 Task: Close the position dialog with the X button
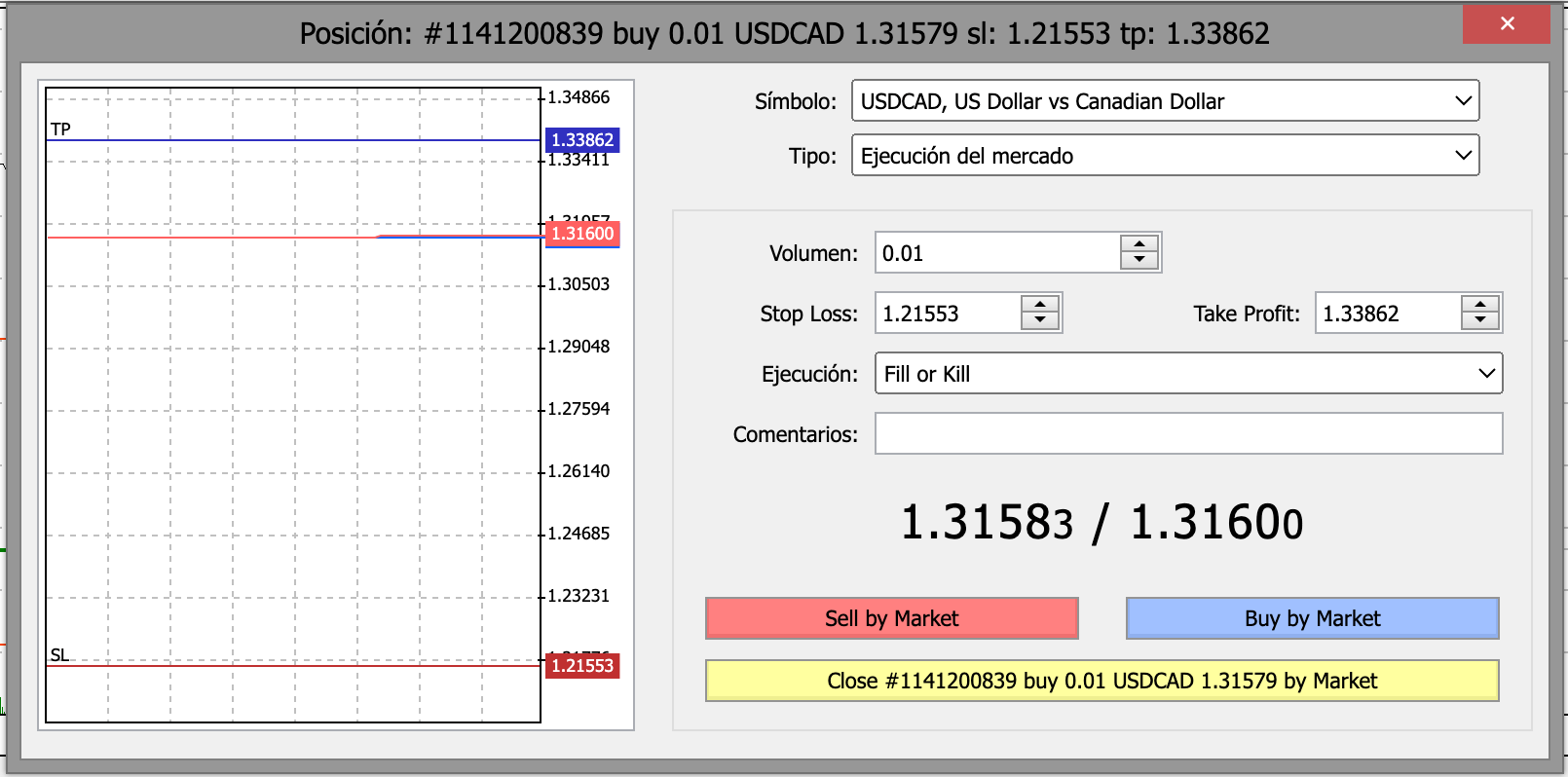coord(1506,24)
